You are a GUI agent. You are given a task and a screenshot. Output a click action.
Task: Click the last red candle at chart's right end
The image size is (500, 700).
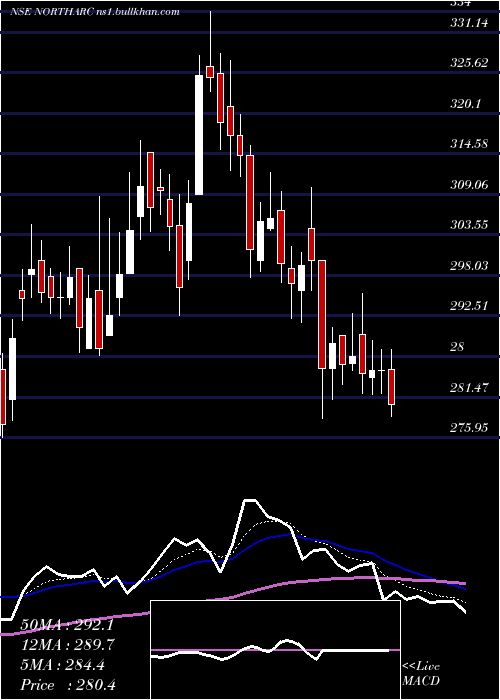point(392,387)
